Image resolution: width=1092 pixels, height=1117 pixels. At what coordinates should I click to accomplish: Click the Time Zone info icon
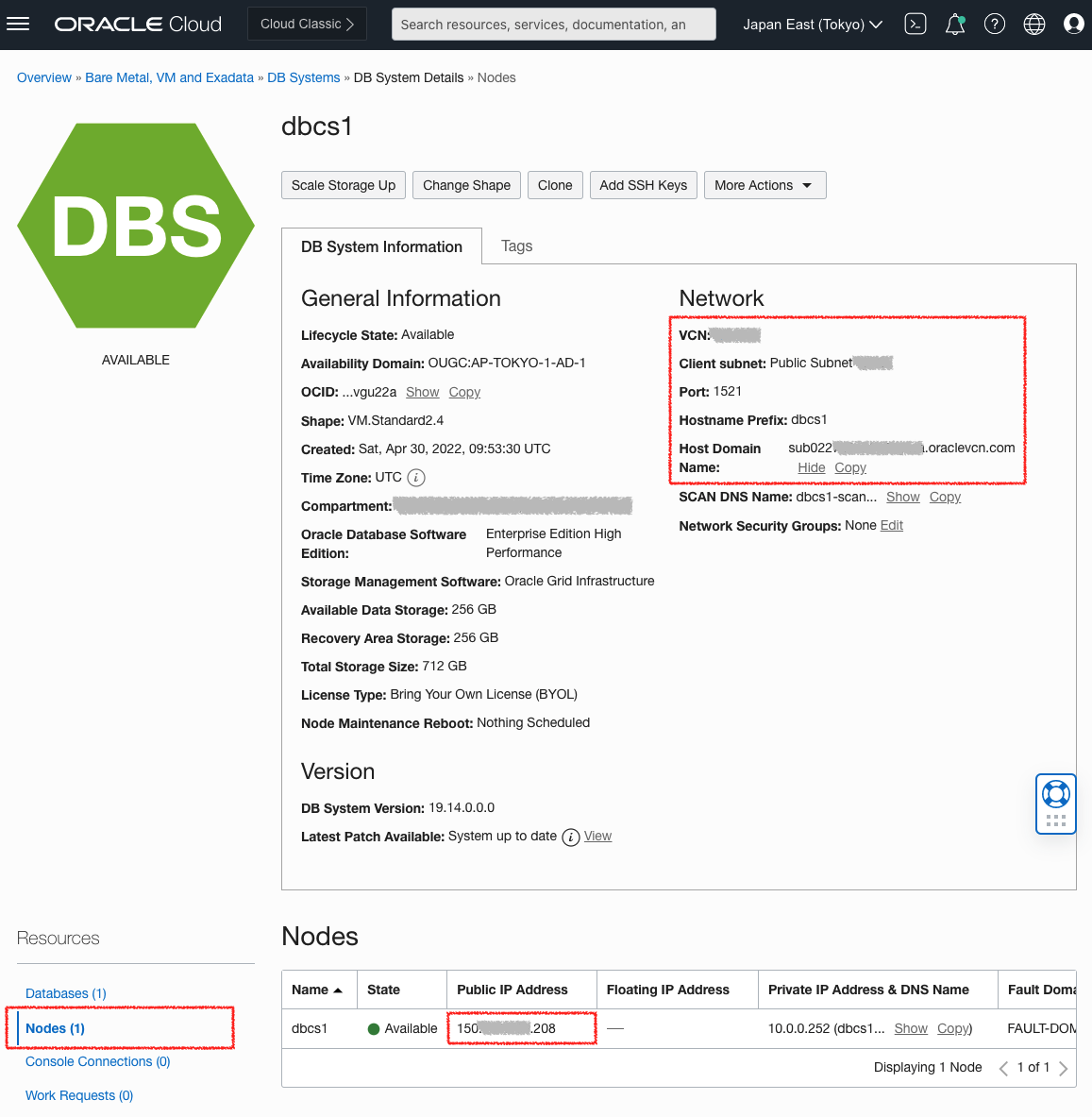416,477
